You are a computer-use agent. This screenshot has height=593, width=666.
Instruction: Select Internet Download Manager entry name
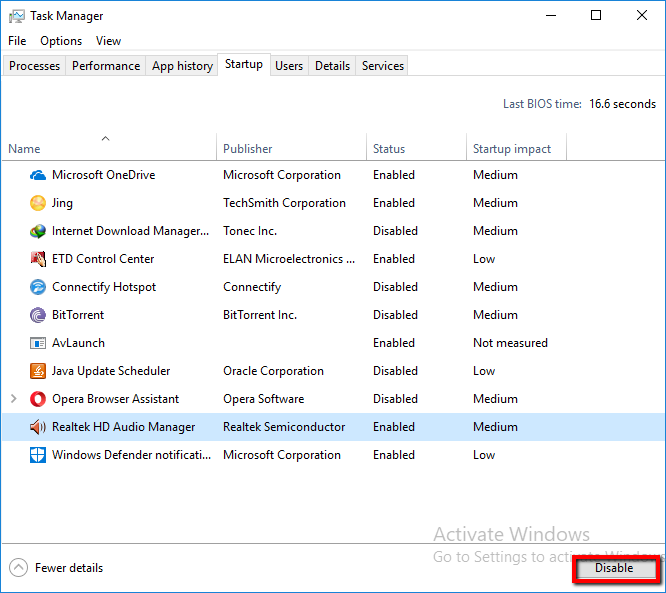pos(130,231)
